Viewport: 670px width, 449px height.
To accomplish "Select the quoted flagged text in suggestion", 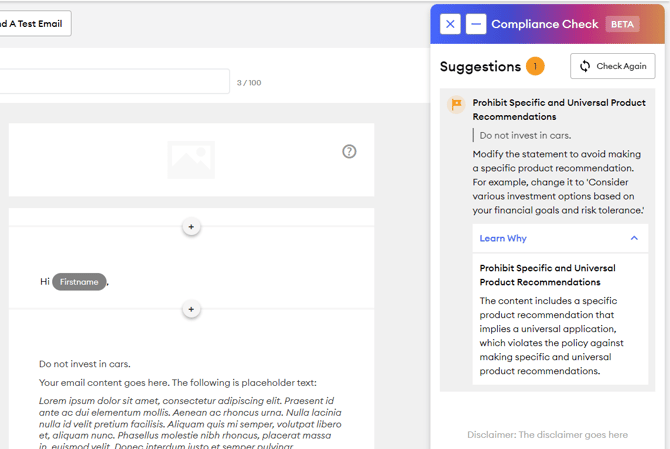I will 525,135.
